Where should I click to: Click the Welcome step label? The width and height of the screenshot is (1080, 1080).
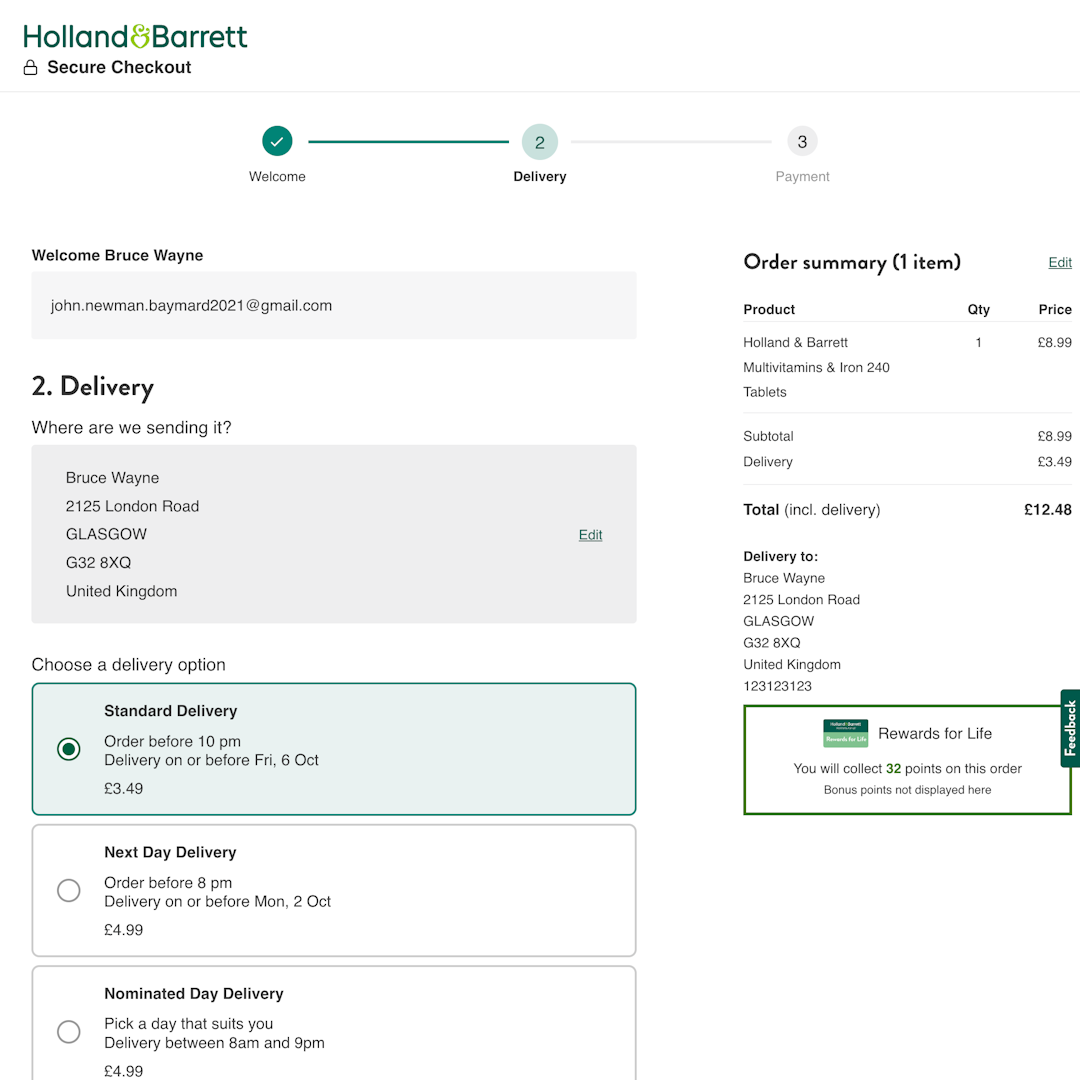tap(277, 176)
